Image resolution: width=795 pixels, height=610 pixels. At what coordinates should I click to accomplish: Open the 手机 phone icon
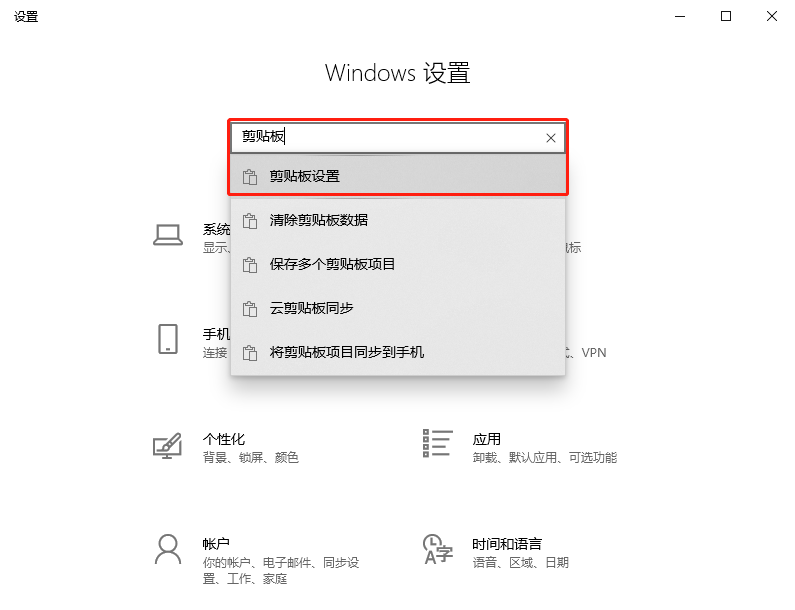pos(168,339)
